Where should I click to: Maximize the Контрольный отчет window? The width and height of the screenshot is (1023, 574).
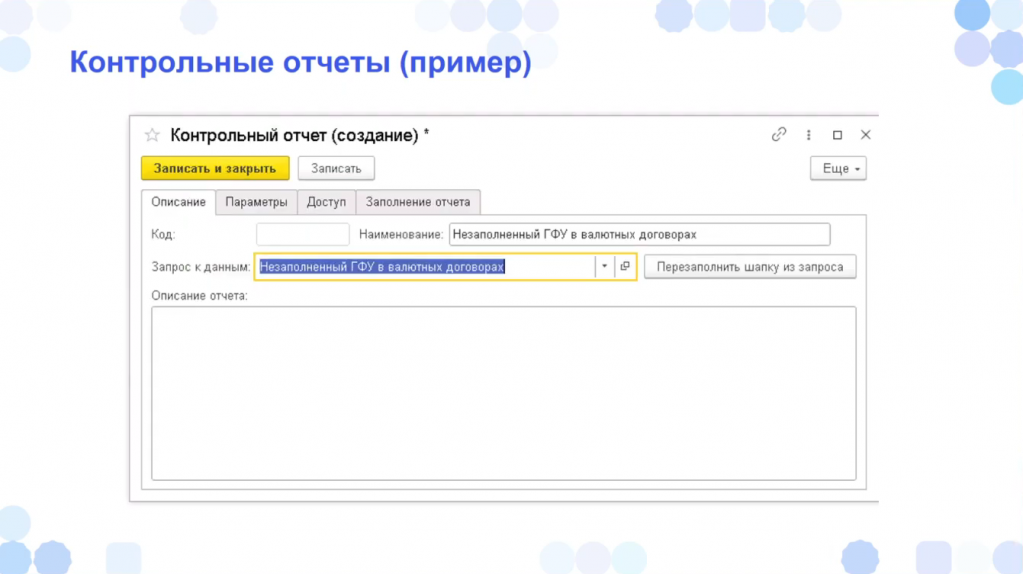pos(837,135)
